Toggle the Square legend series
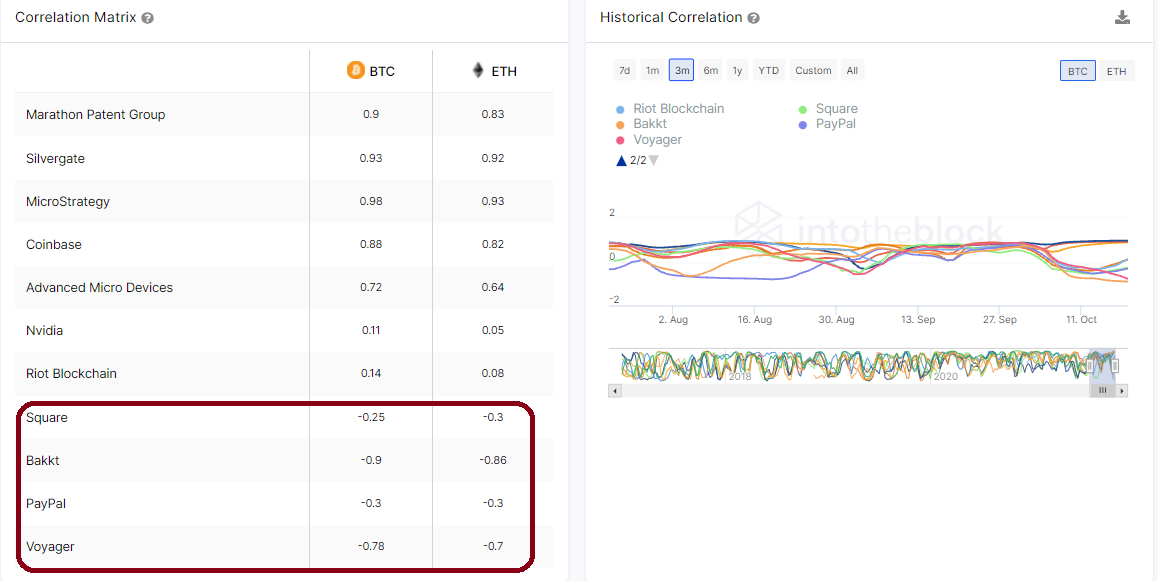This screenshot has width=1158, height=581. coord(828,109)
